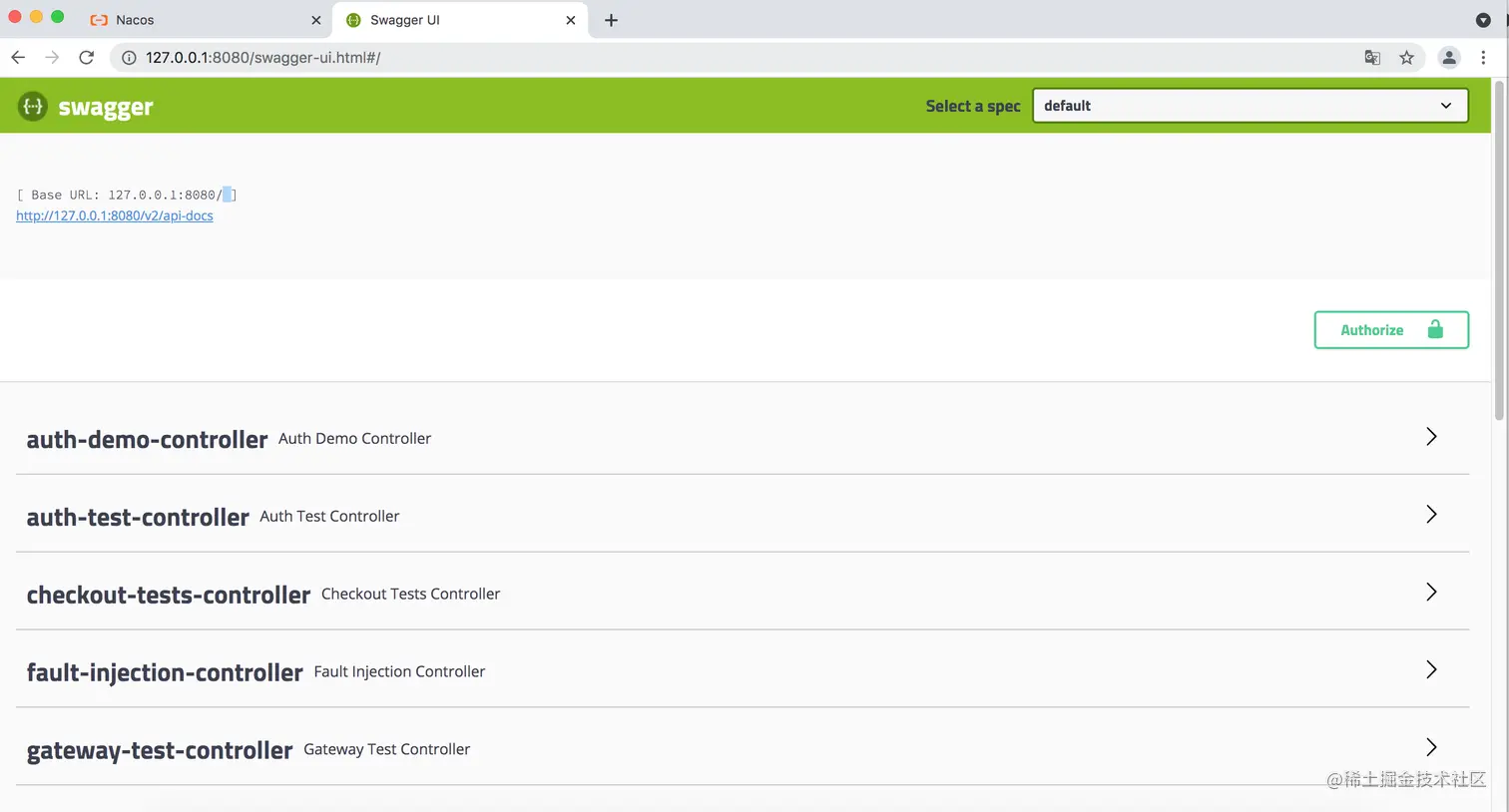This screenshot has width=1509, height=812.
Task: Click the 'Gateway Test Controller' description
Action: point(386,750)
